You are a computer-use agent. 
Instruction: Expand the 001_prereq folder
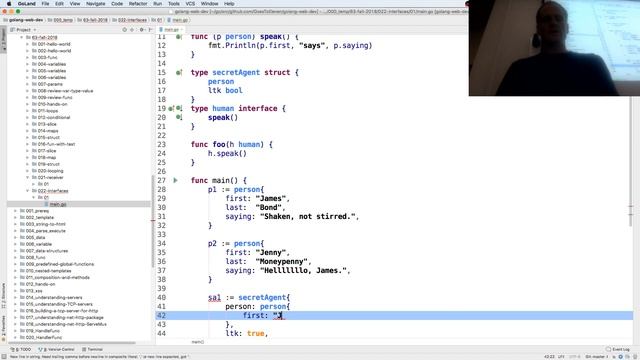point(16,211)
